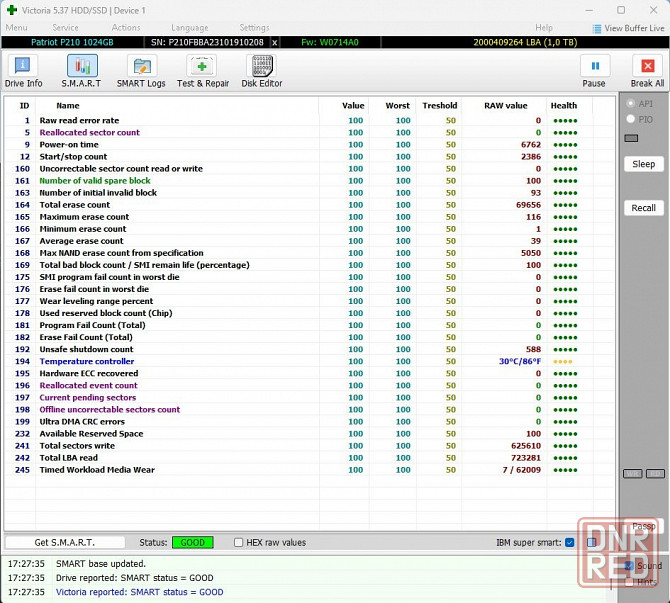Open View Buffer Live
The image size is (670, 603).
[628, 28]
